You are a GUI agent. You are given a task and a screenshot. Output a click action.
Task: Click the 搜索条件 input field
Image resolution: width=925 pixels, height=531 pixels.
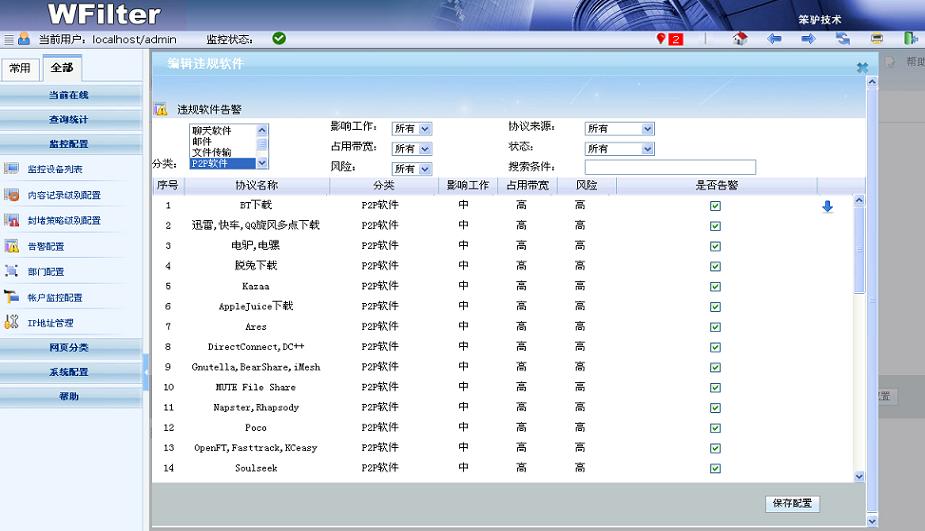pos(670,167)
